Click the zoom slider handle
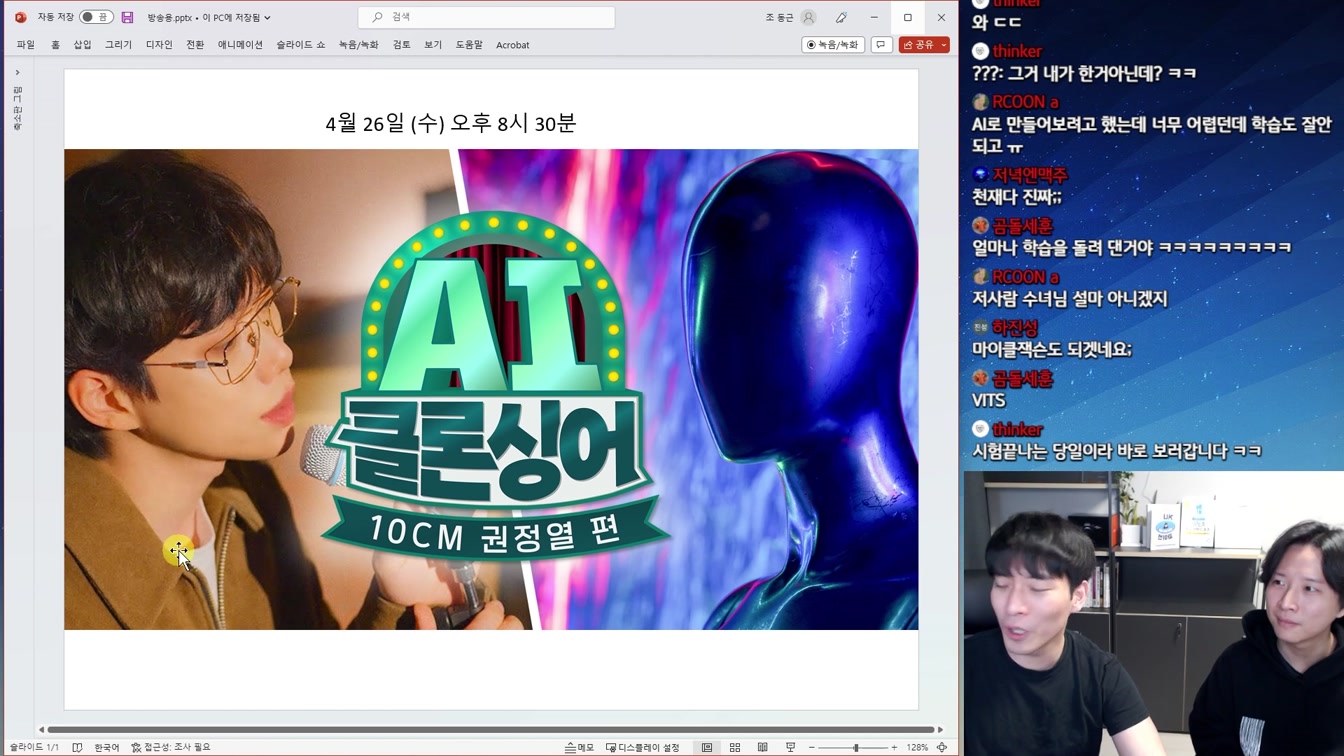Viewport: 1344px width, 756px height. point(856,747)
